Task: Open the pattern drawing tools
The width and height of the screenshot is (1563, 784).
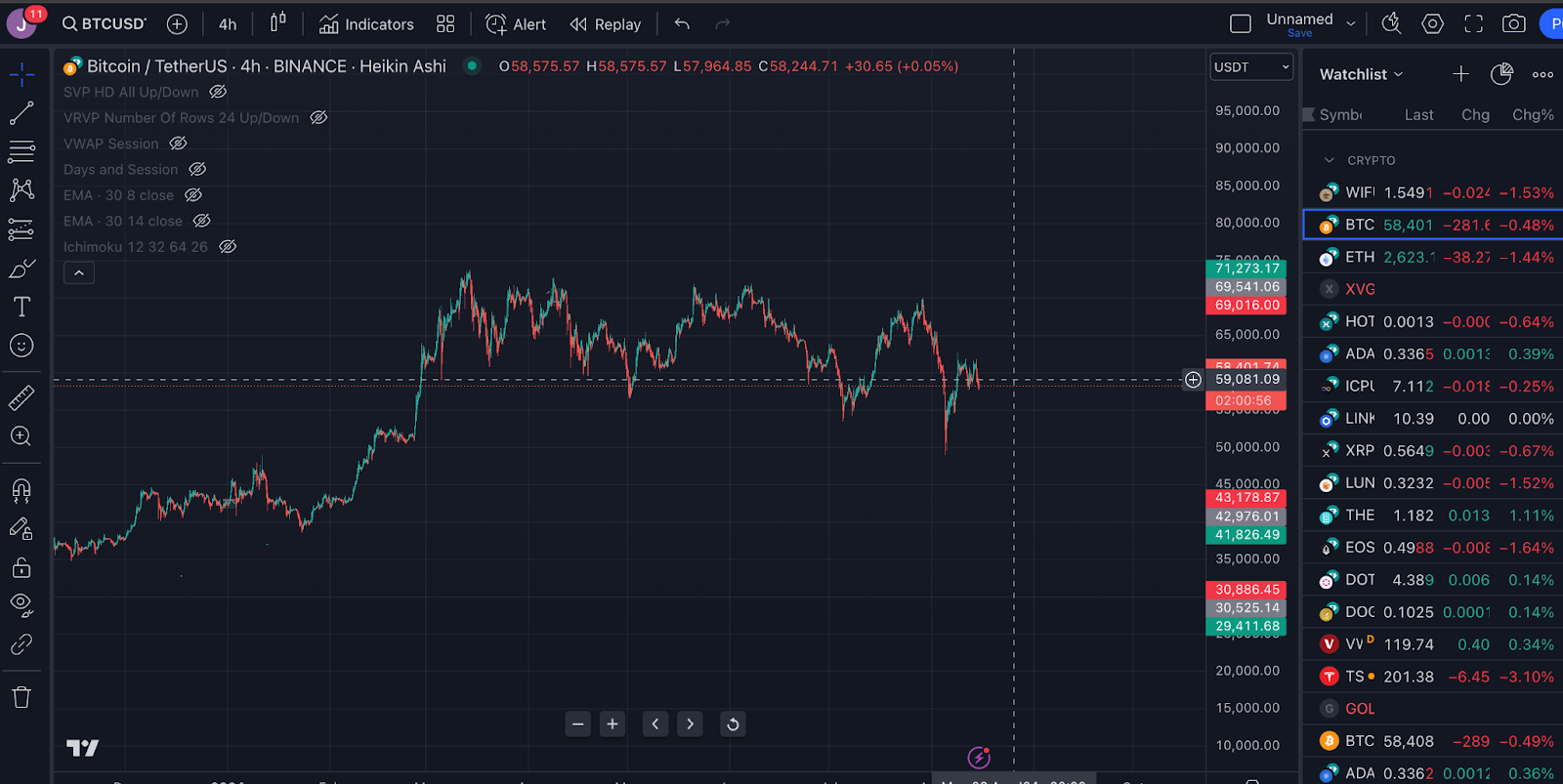Action: (x=21, y=189)
